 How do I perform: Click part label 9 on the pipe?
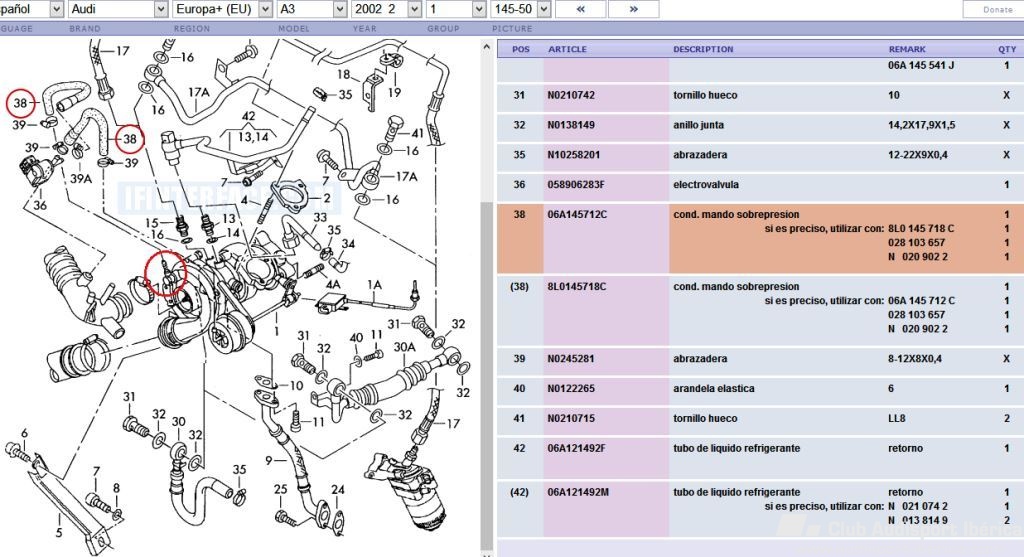click(268, 461)
